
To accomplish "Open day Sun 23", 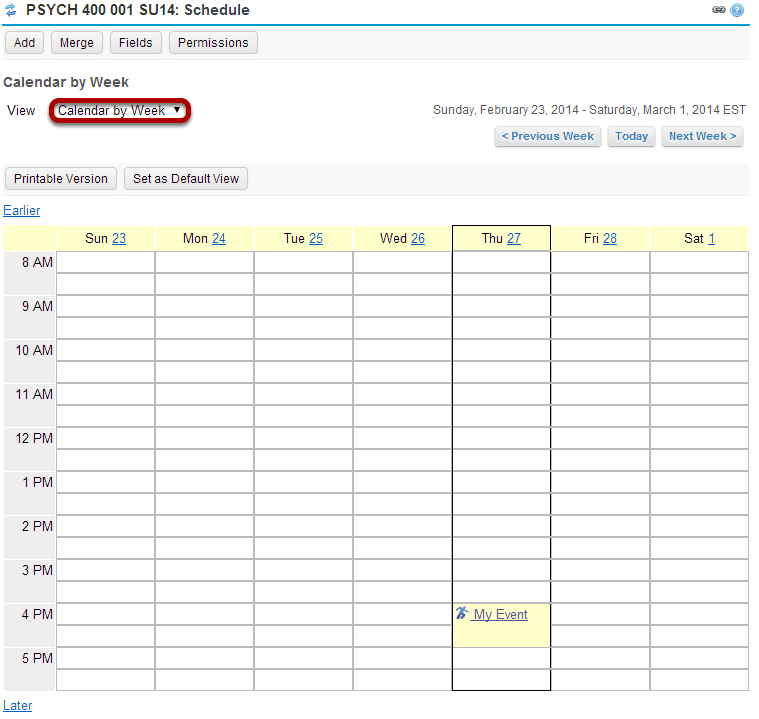I will [x=119, y=239].
